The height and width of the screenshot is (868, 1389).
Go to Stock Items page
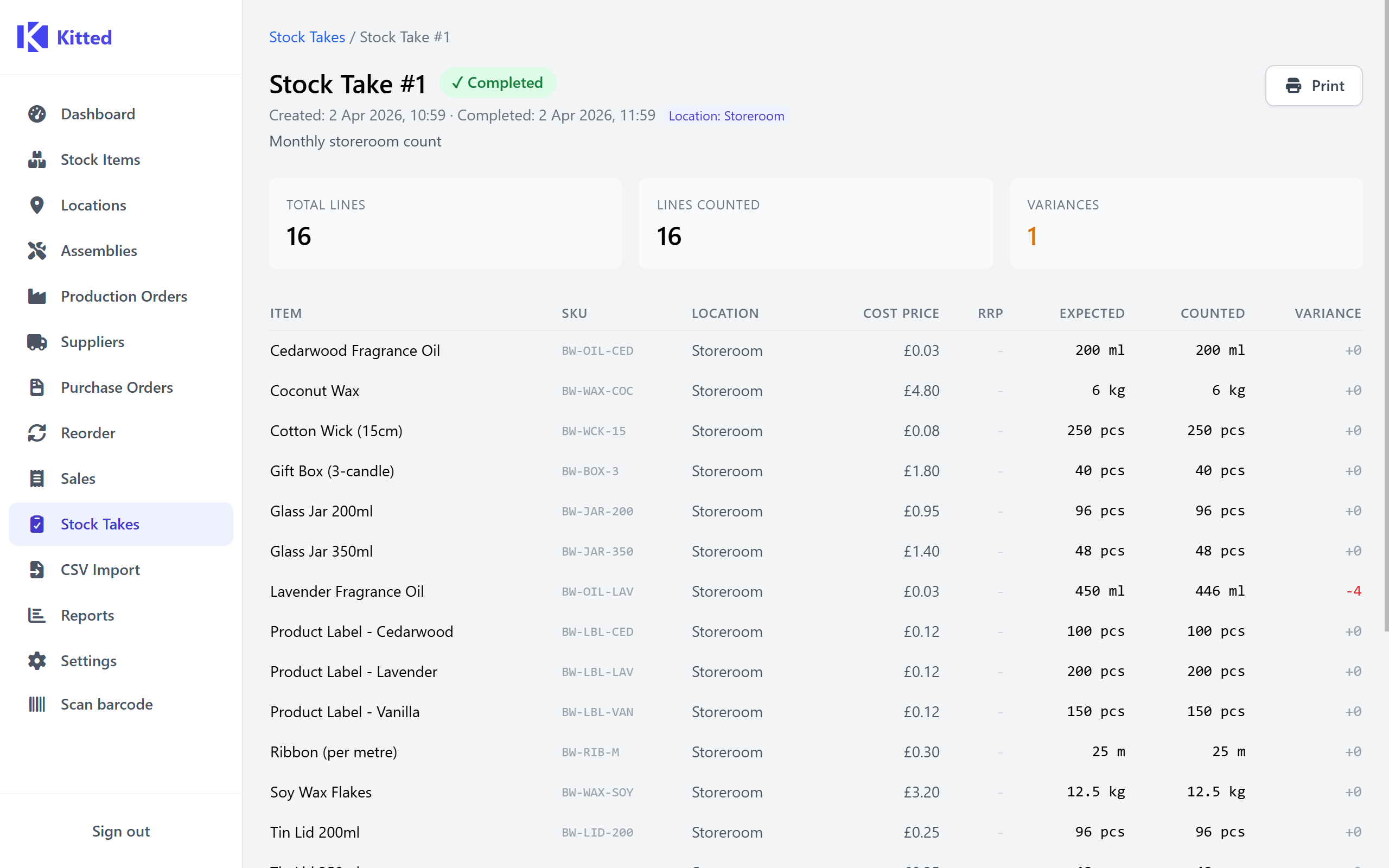pyautogui.click(x=121, y=159)
